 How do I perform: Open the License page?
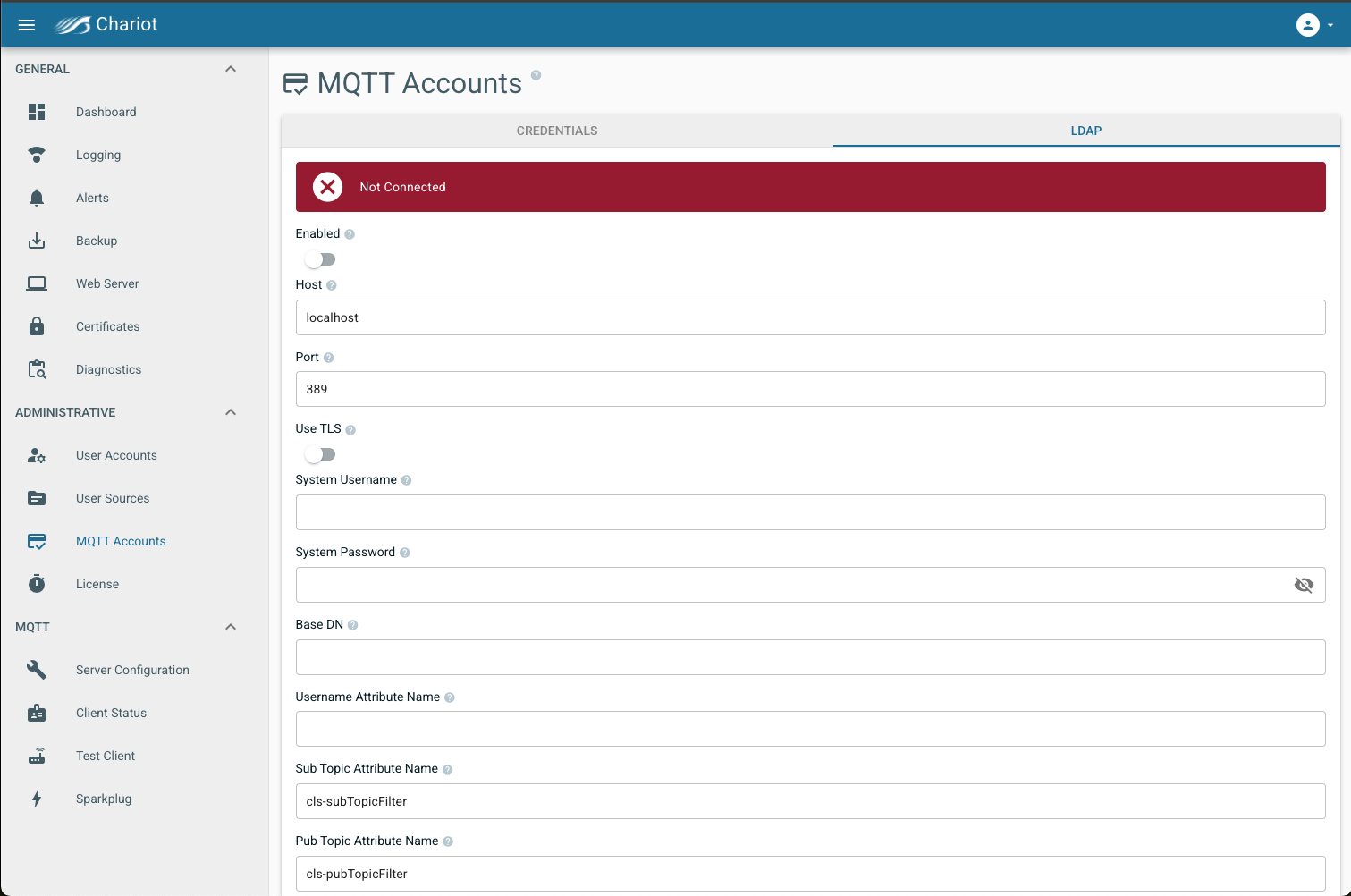point(97,584)
